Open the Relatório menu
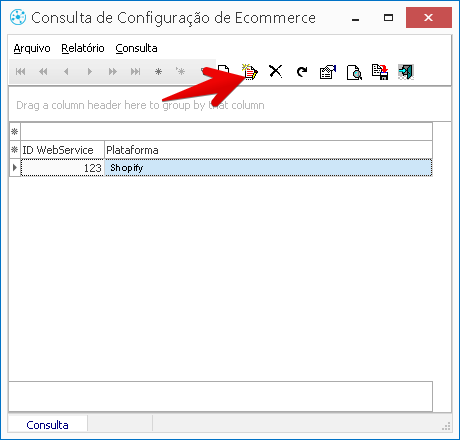The height and width of the screenshot is (440, 460). 83,48
